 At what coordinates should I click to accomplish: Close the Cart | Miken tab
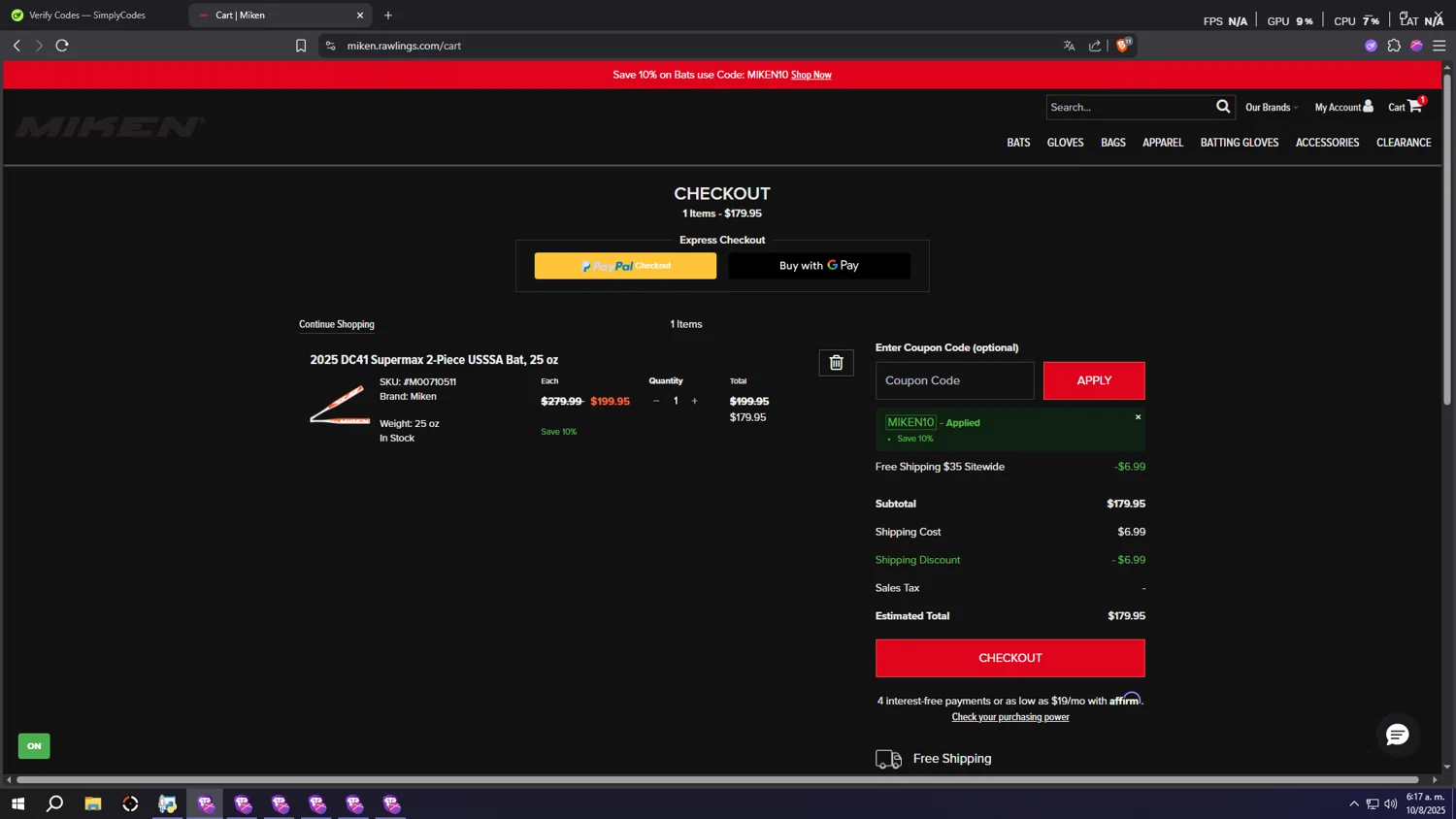360,16
